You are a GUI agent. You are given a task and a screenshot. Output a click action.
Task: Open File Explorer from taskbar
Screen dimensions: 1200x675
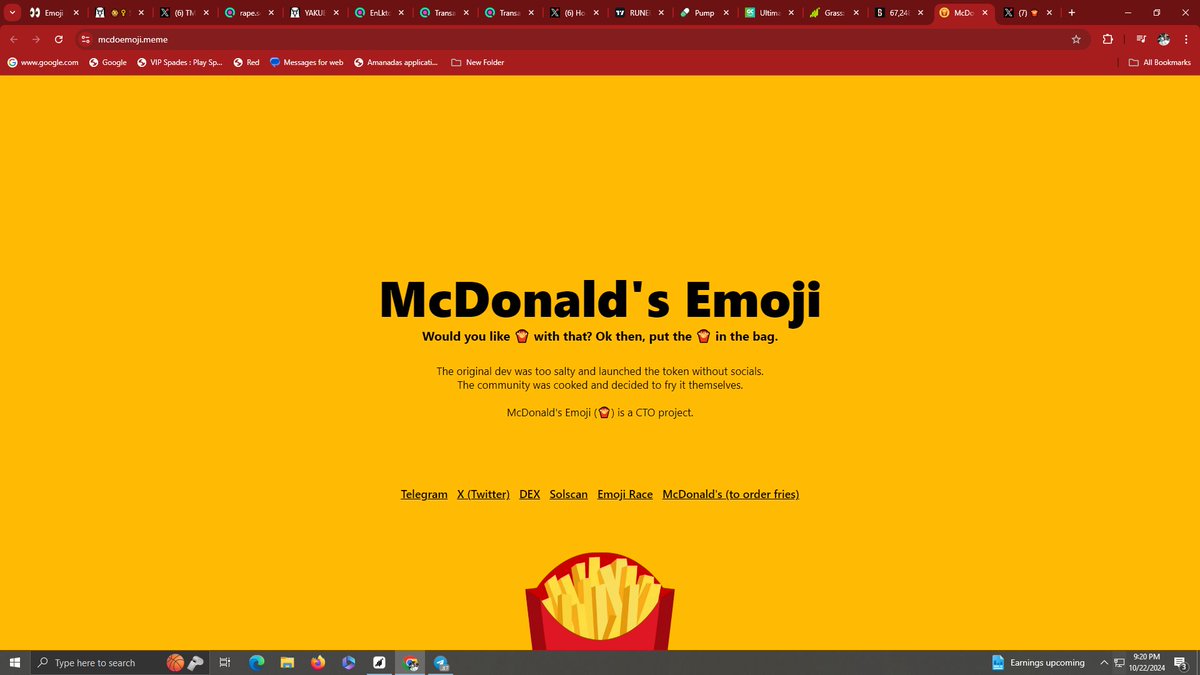(x=287, y=662)
